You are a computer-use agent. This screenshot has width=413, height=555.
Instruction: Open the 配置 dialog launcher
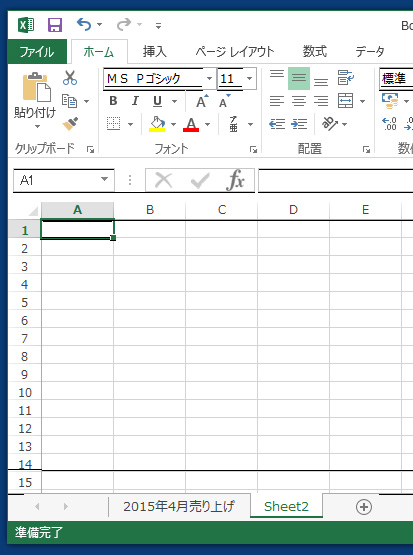[366, 150]
